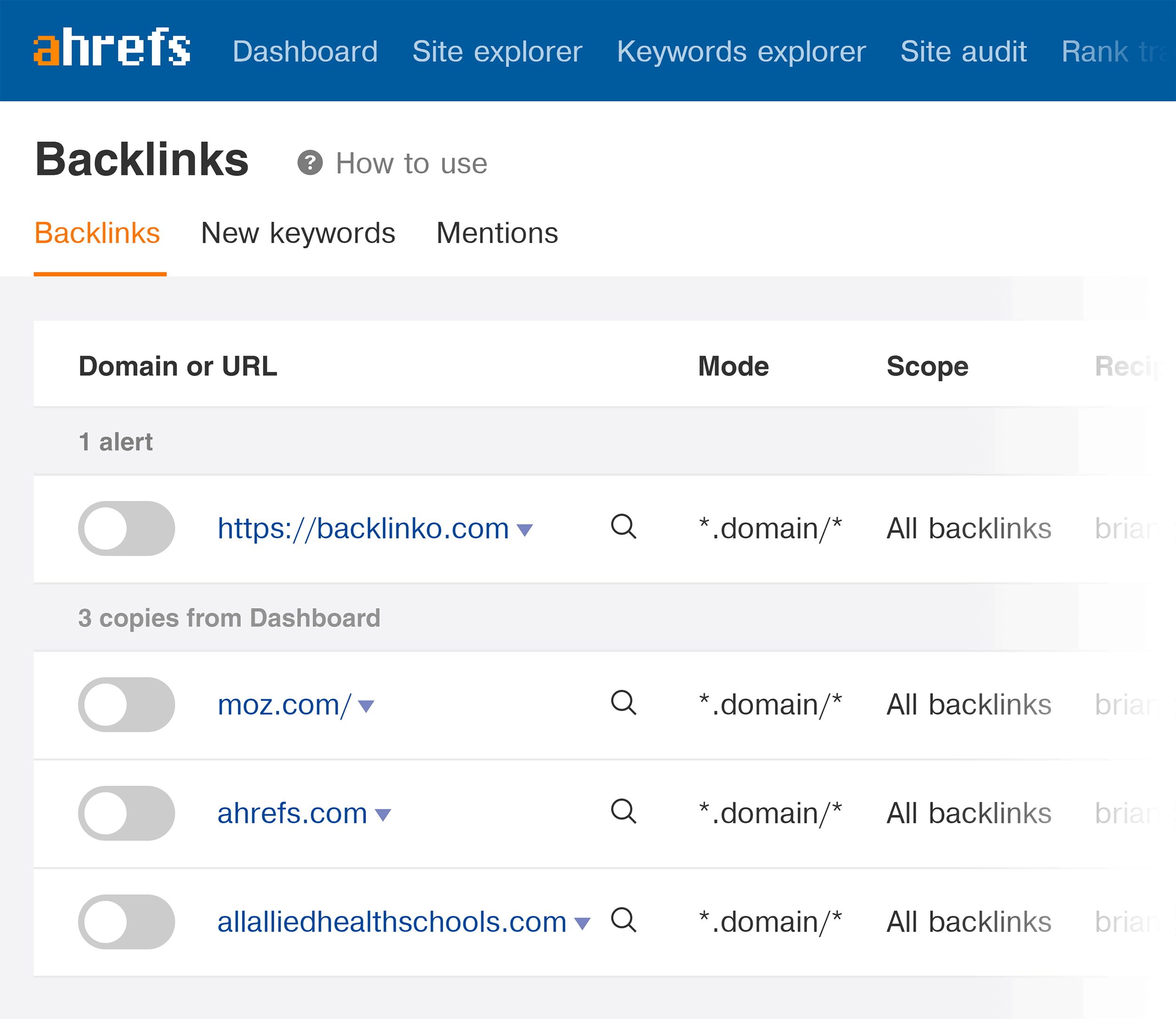The height and width of the screenshot is (1019, 1176).
Task: Click the search icon for moz.com/
Action: click(x=624, y=703)
